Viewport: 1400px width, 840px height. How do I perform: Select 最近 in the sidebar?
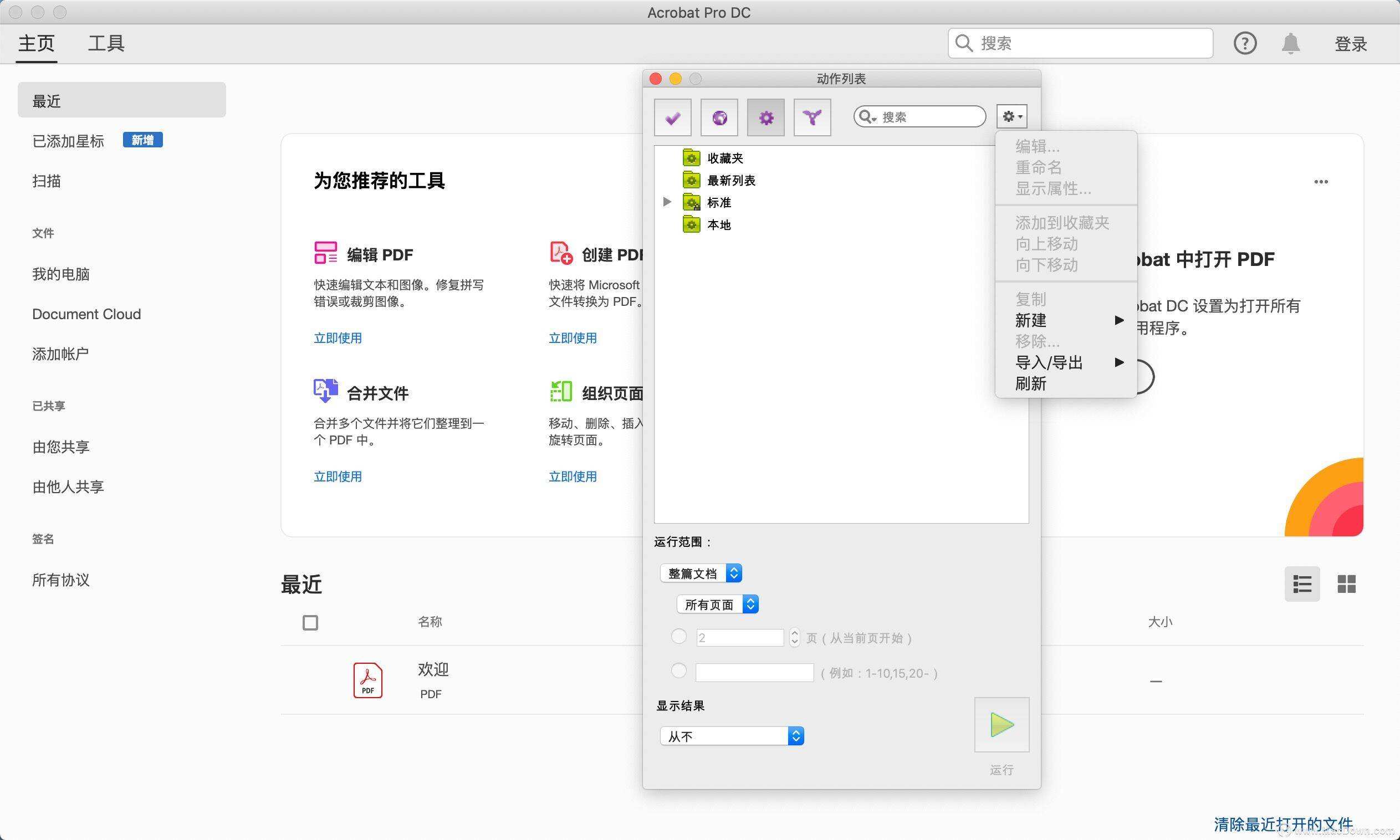pos(122,100)
